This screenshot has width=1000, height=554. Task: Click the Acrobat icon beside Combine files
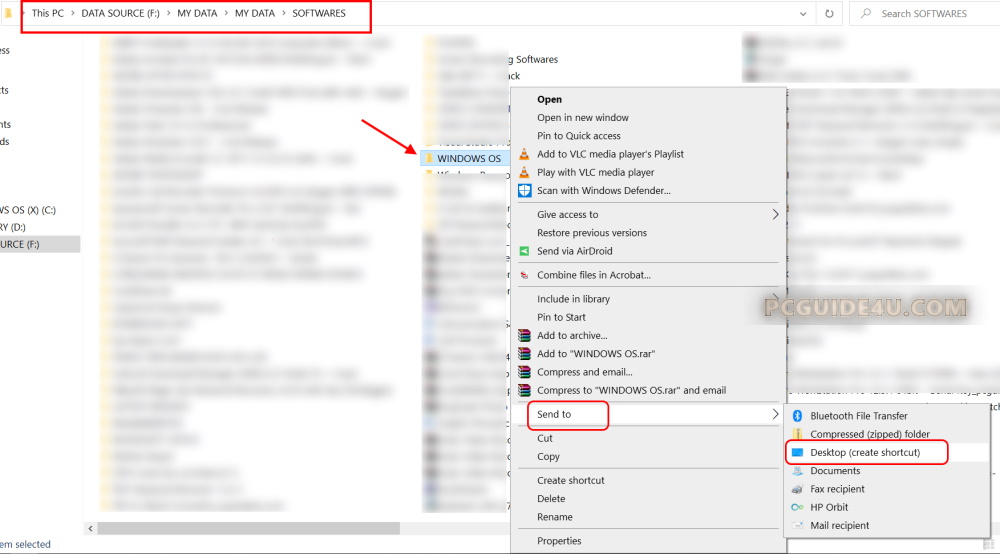tap(524, 275)
